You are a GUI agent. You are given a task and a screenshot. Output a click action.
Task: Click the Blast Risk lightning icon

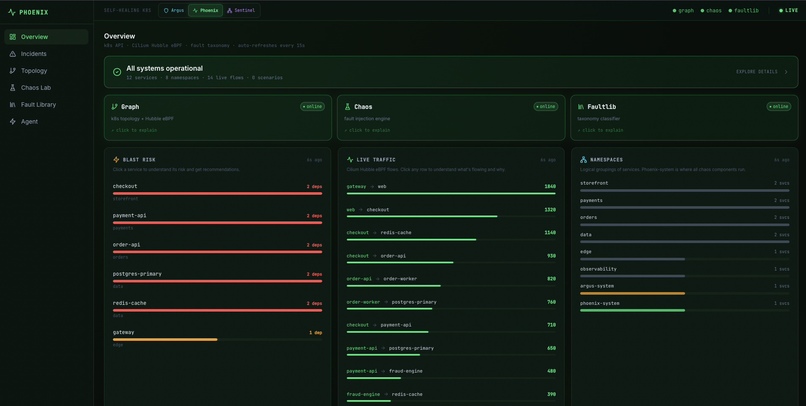coord(116,160)
